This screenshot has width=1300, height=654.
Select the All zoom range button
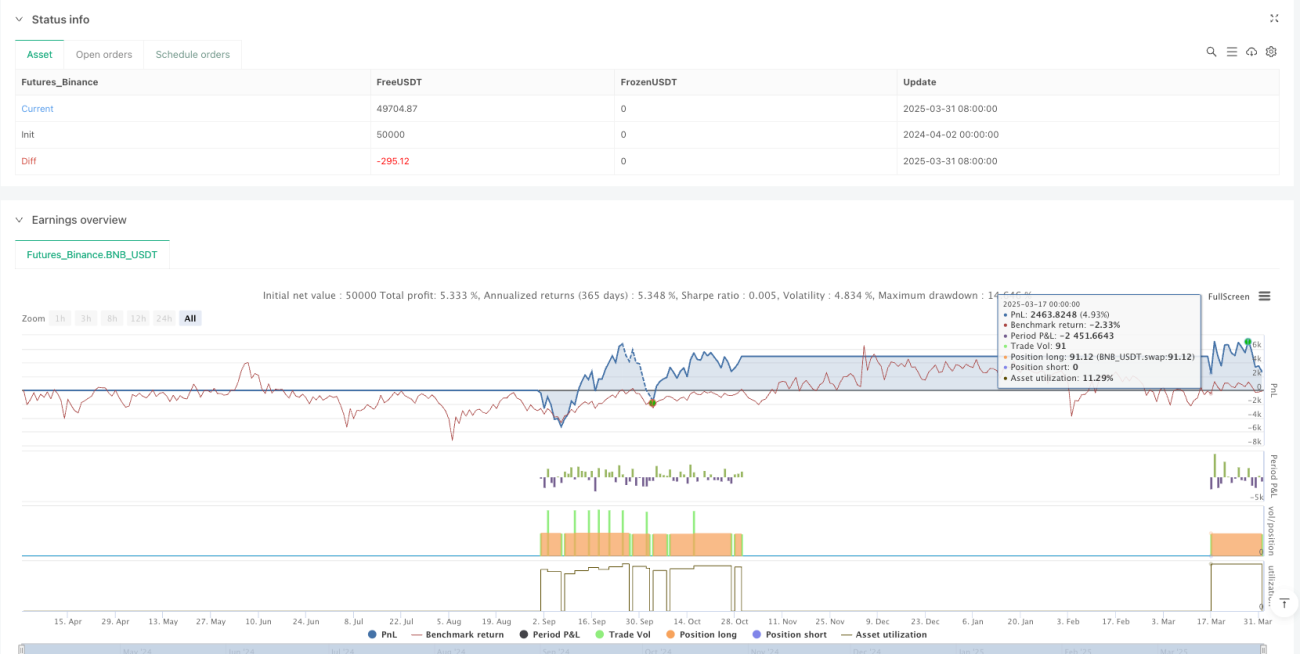(x=190, y=318)
